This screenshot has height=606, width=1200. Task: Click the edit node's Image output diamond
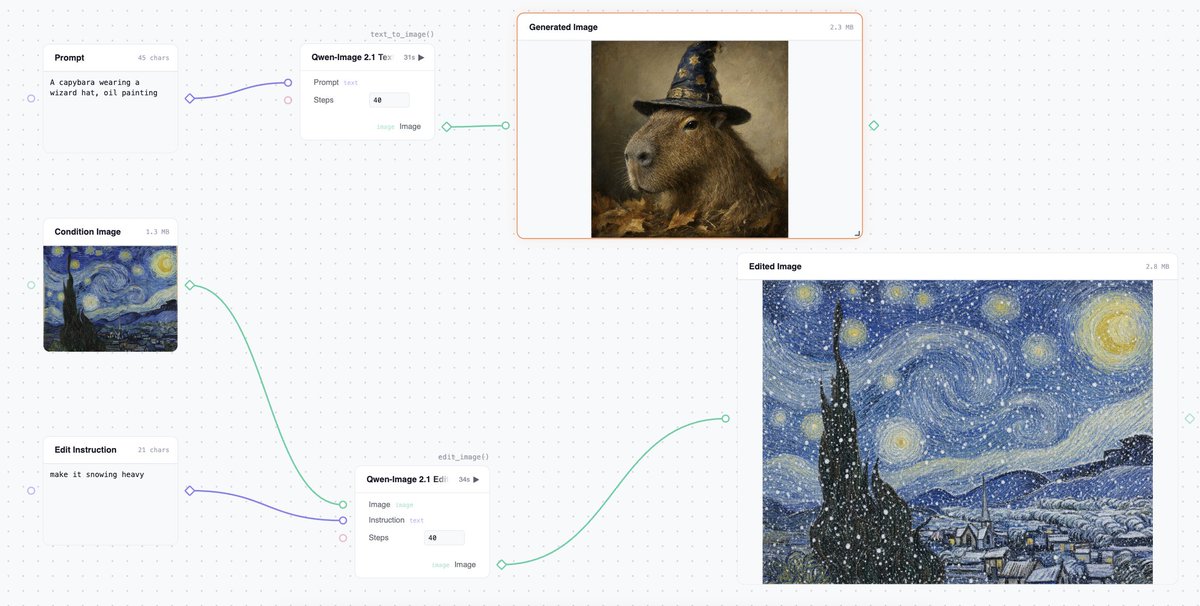[501, 565]
